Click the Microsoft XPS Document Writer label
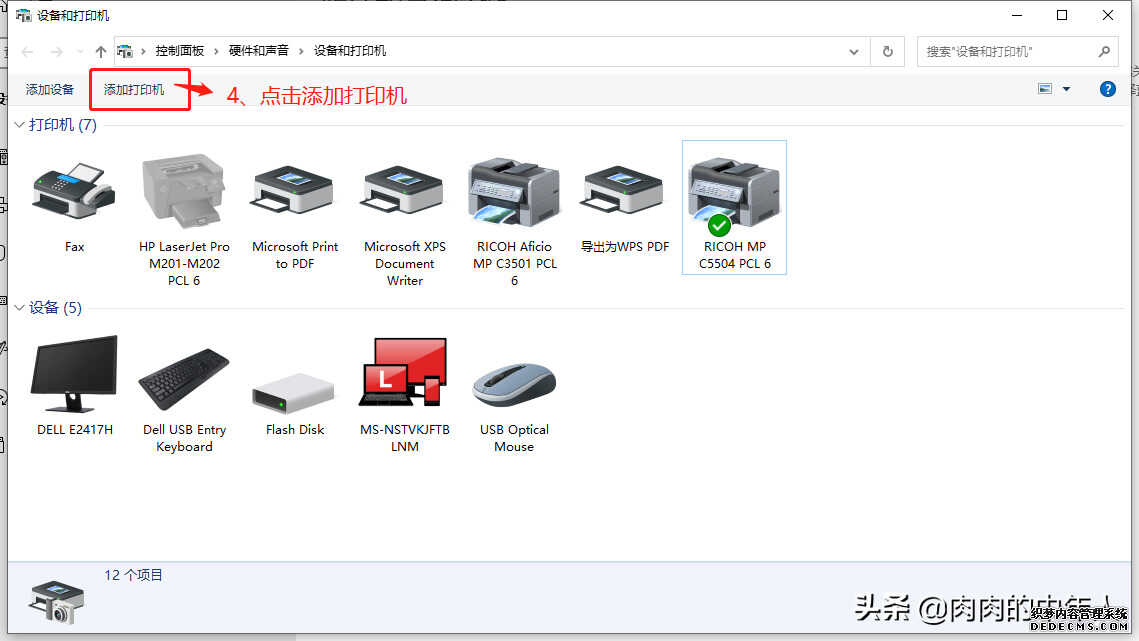 pyautogui.click(x=405, y=264)
